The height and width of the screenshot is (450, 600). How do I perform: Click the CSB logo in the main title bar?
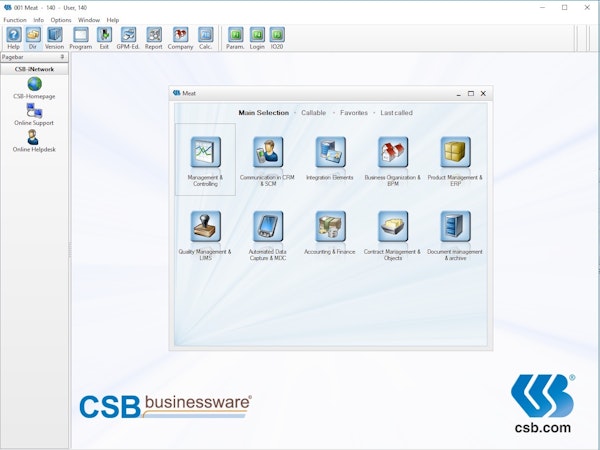(7, 7)
